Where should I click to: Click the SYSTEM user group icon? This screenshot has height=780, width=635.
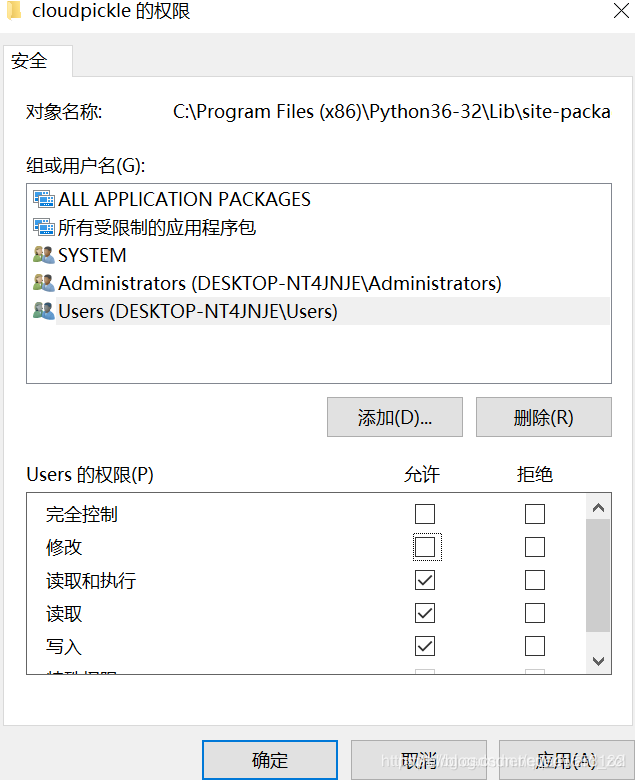click(44, 255)
